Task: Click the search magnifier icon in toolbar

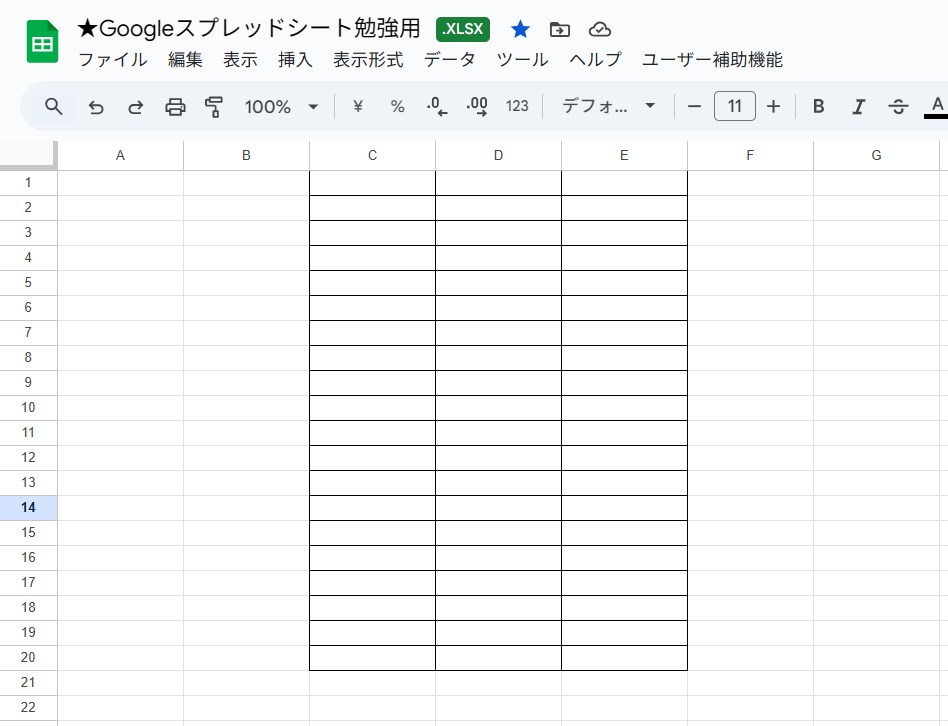Action: [x=54, y=106]
